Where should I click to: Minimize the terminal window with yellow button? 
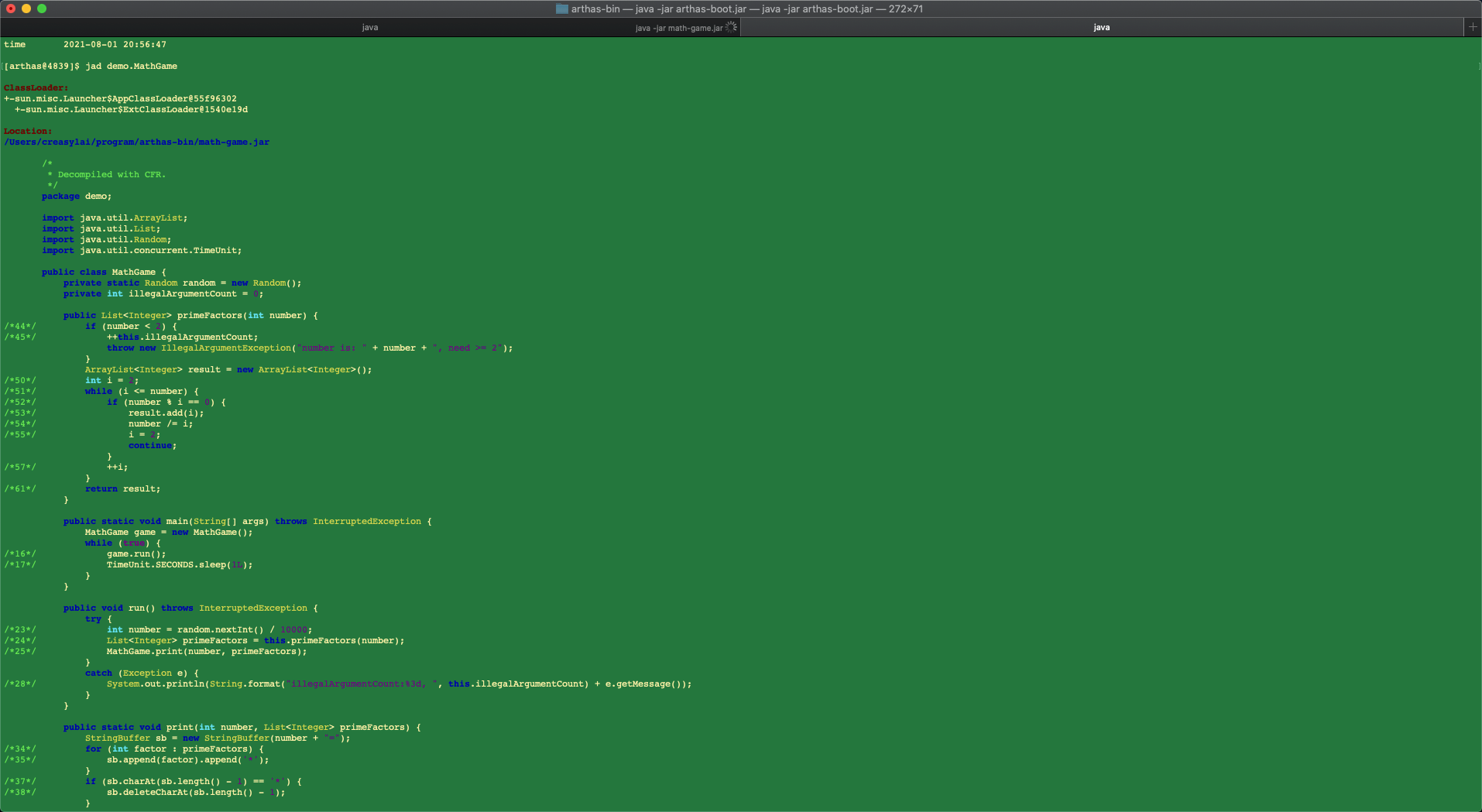pyautogui.click(x=26, y=9)
